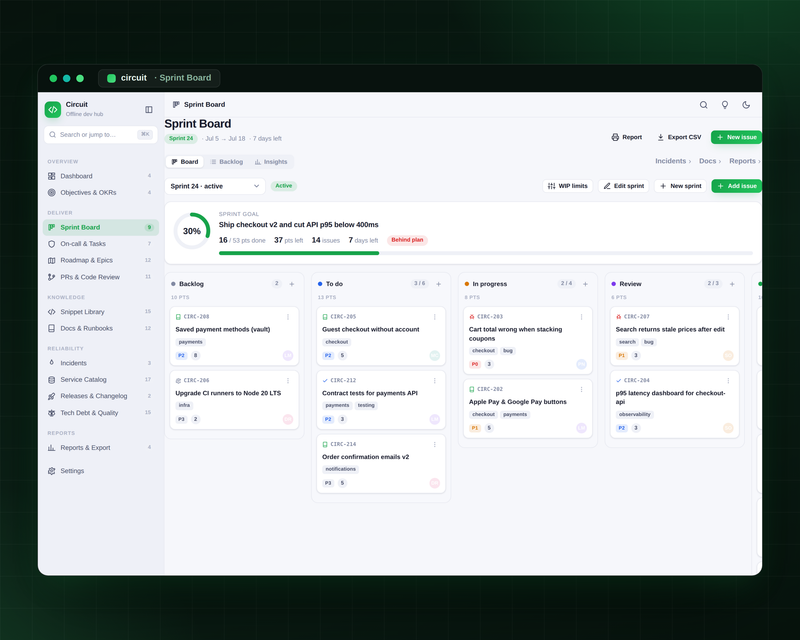
Task: Click the 'Behind plan' status badge
Action: [407, 240]
